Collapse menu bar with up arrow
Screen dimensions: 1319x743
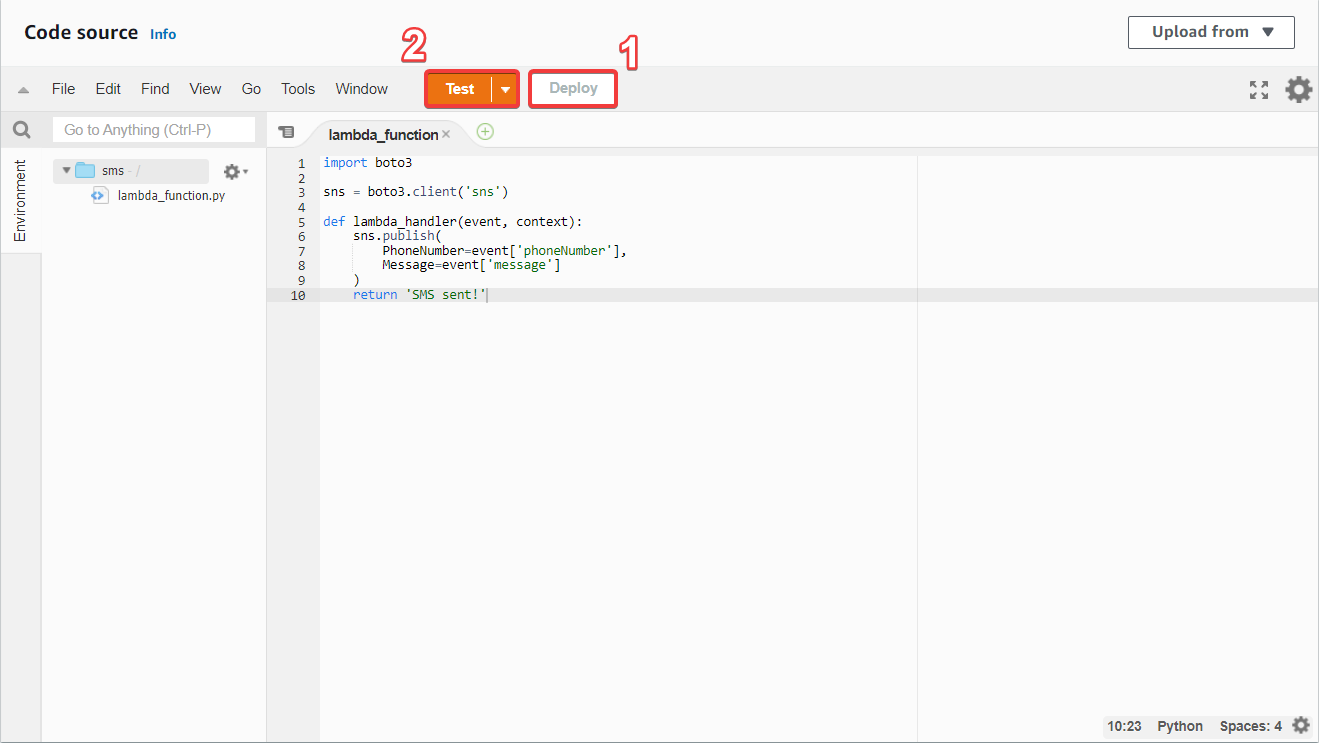pyautogui.click(x=23, y=90)
